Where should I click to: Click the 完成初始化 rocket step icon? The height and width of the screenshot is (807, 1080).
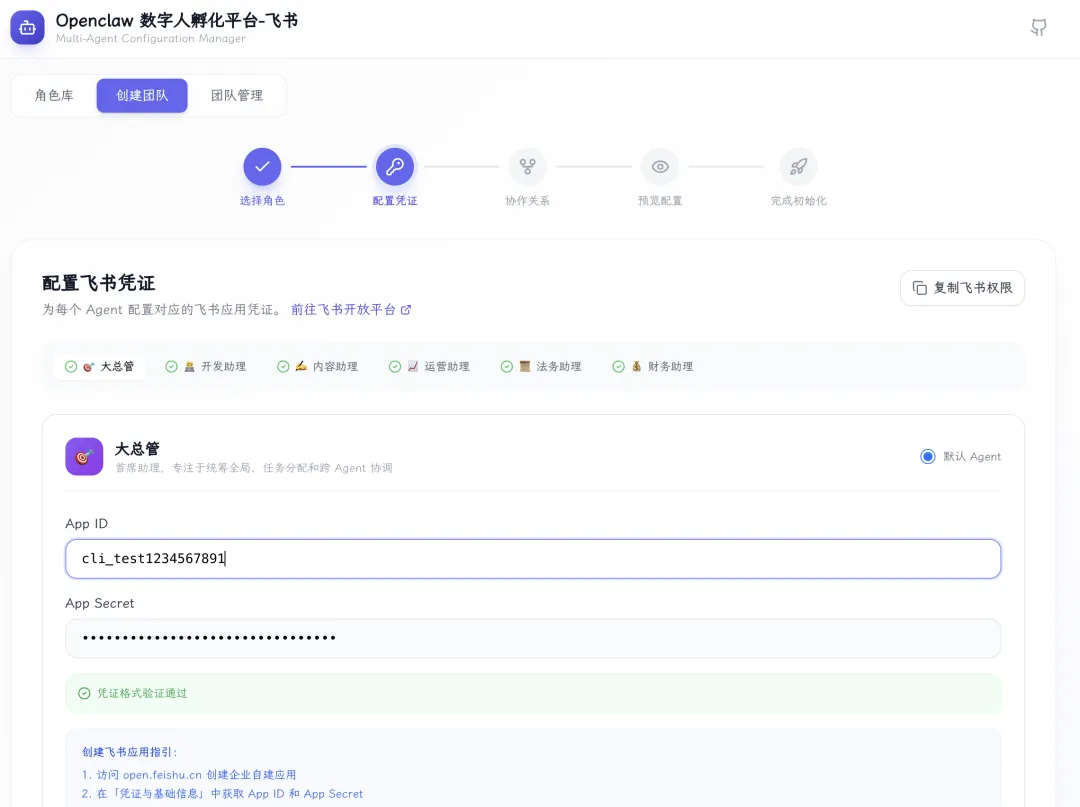(x=798, y=167)
